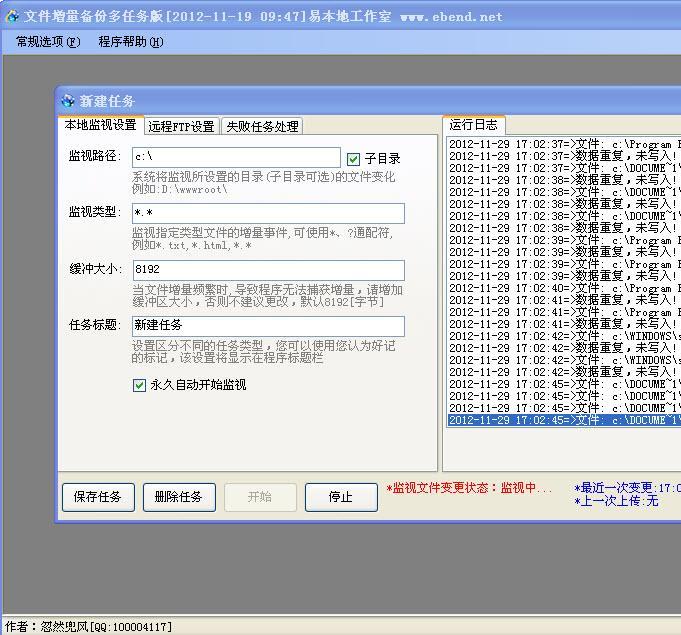Select the 缓冲大小 field showing 8192
681x635 pixels.
click(x=268, y=270)
